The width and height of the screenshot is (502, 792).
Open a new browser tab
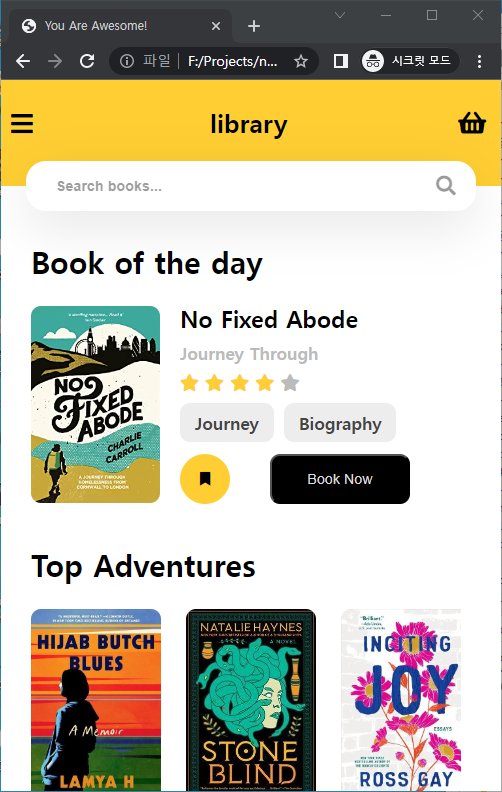coord(254,26)
